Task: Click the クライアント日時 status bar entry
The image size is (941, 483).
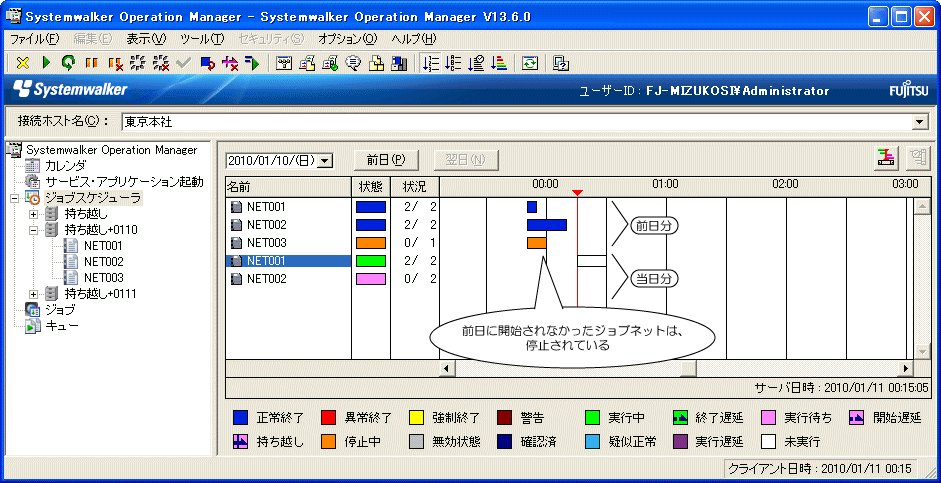Action: coord(820,468)
